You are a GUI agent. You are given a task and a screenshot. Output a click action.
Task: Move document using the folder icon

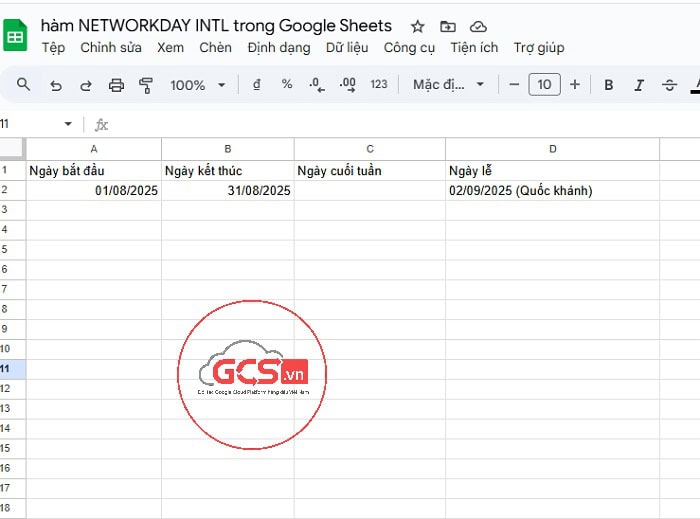pos(447,26)
